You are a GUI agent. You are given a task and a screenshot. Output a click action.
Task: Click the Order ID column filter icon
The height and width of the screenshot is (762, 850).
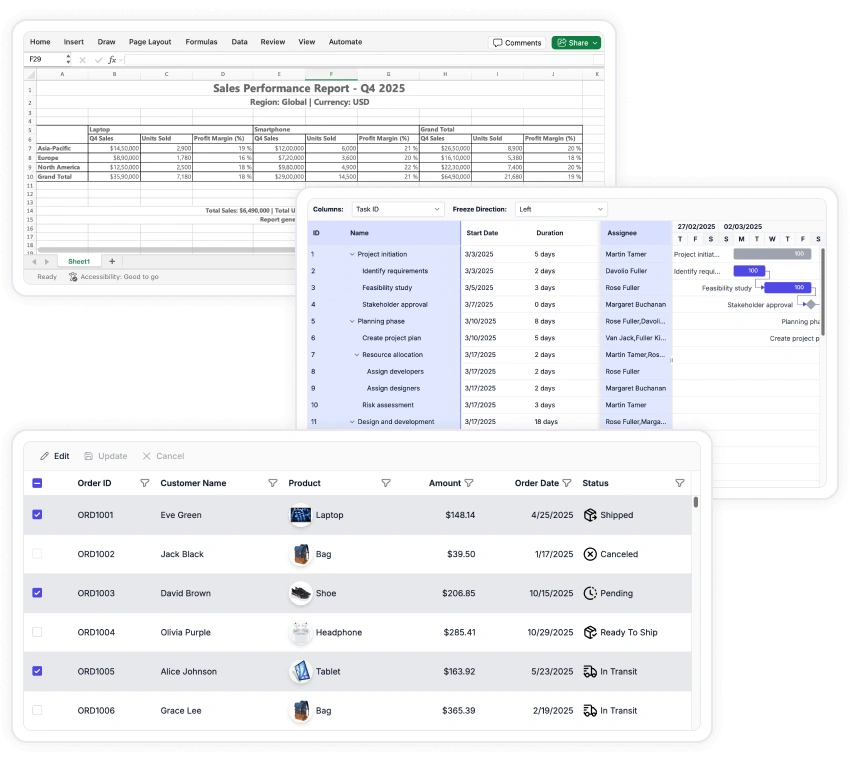144,483
